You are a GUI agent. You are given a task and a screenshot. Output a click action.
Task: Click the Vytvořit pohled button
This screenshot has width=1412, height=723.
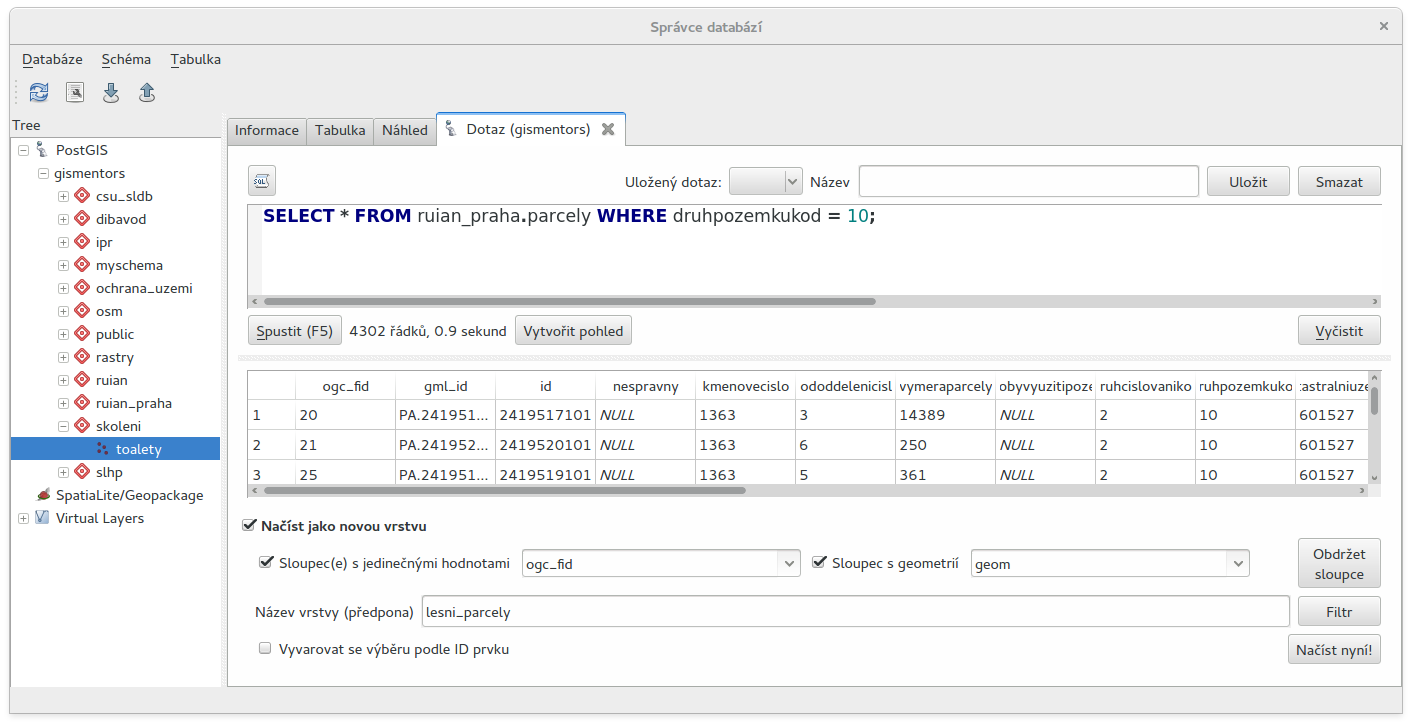573,330
